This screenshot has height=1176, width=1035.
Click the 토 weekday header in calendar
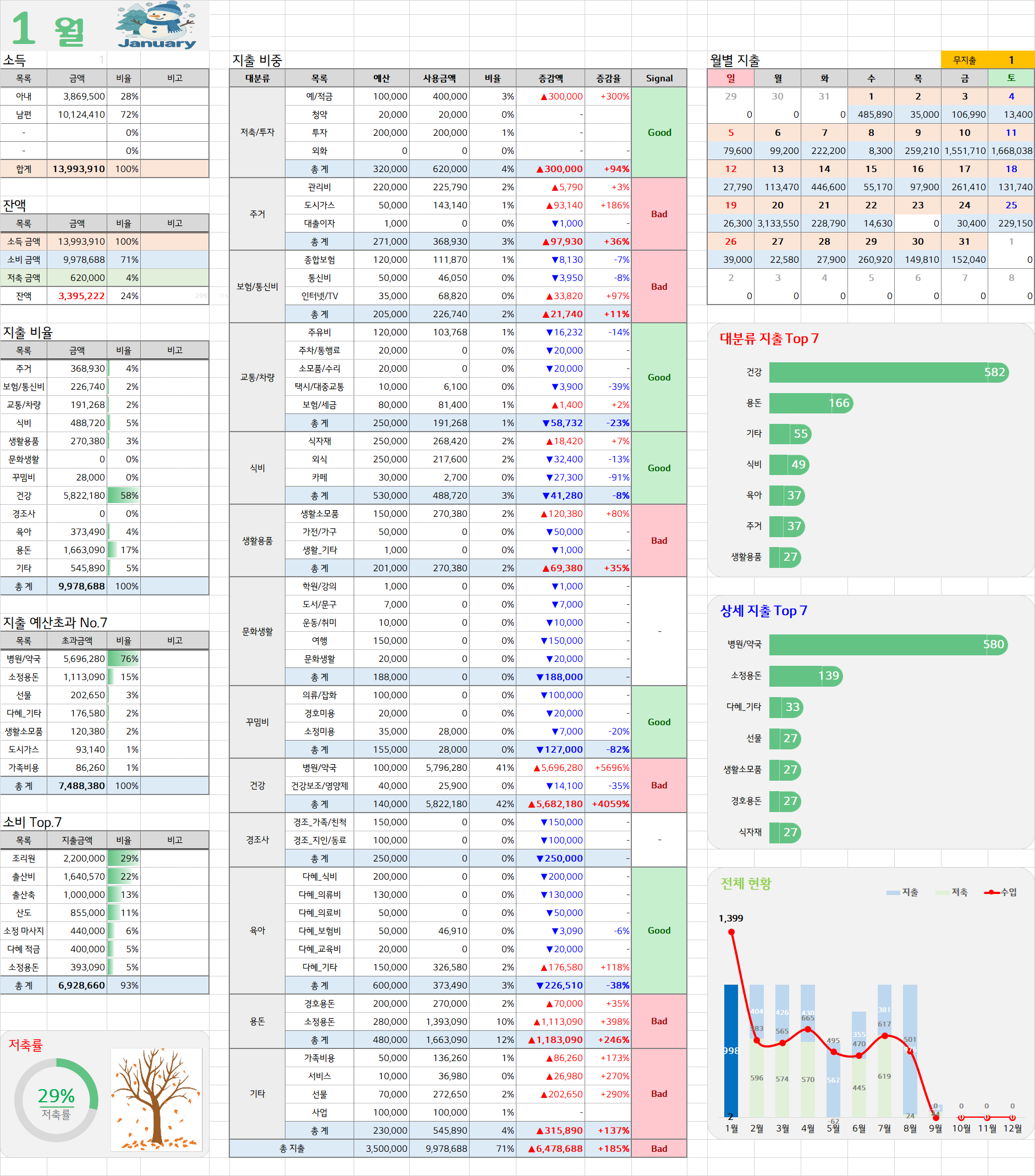click(x=1011, y=78)
